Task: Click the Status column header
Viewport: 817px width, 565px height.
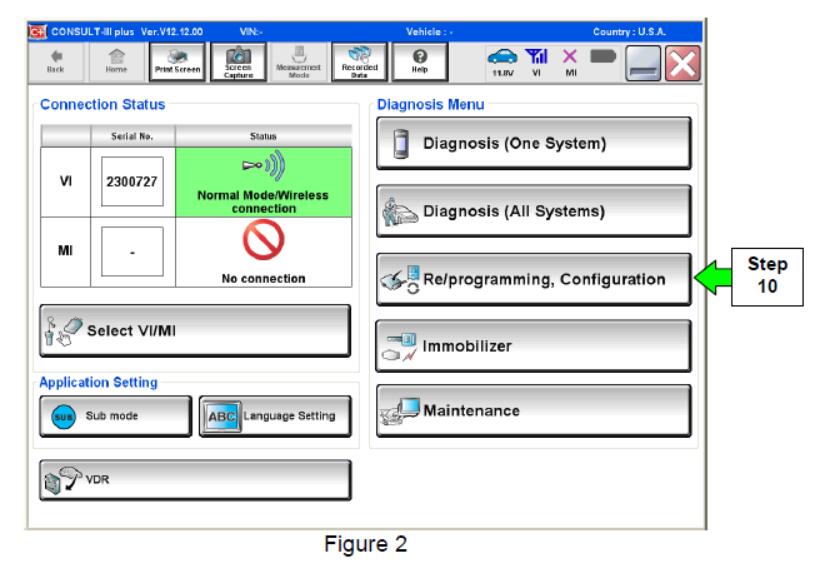Action: click(x=263, y=136)
